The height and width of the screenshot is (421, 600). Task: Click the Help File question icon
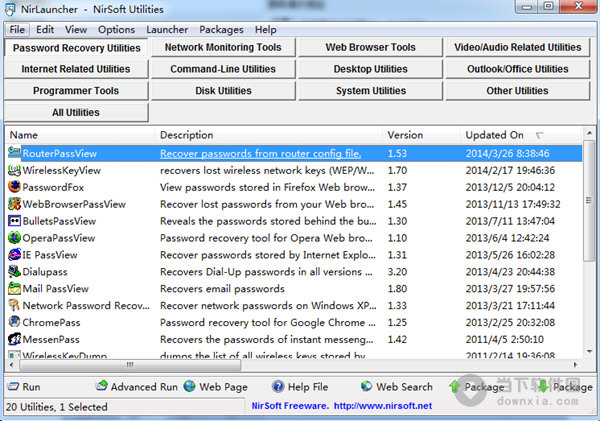point(278,387)
